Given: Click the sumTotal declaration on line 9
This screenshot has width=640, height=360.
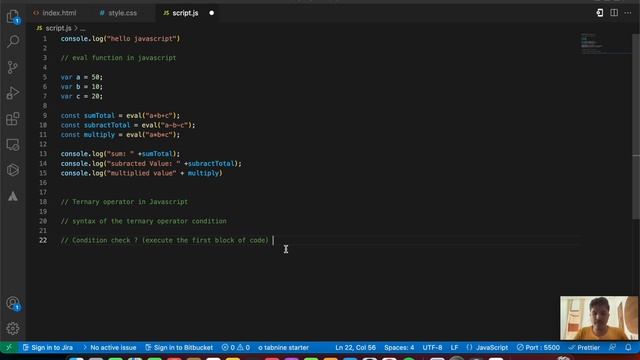Looking at the screenshot, I should tap(120, 116).
